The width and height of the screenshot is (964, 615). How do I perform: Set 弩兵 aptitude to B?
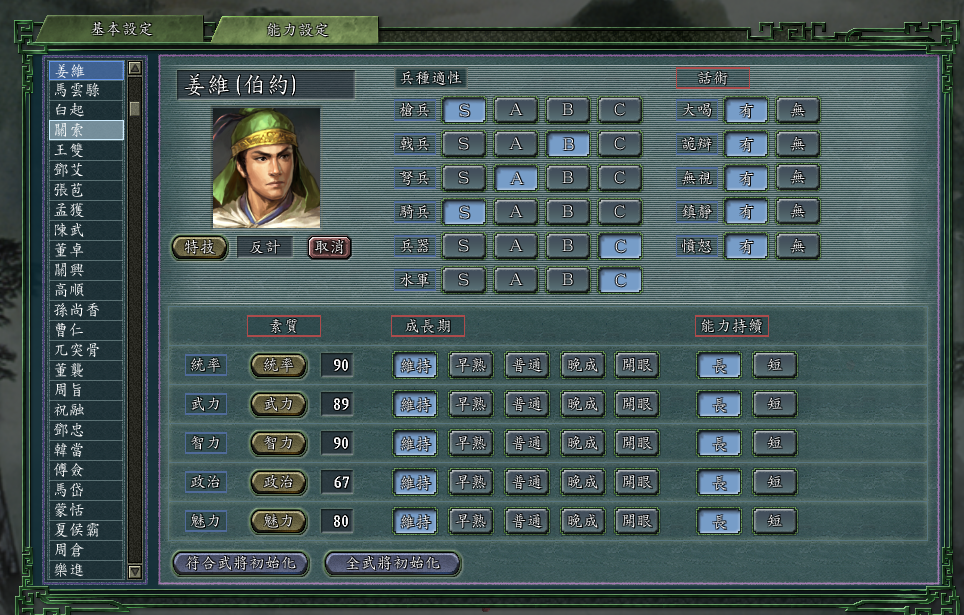pos(568,178)
